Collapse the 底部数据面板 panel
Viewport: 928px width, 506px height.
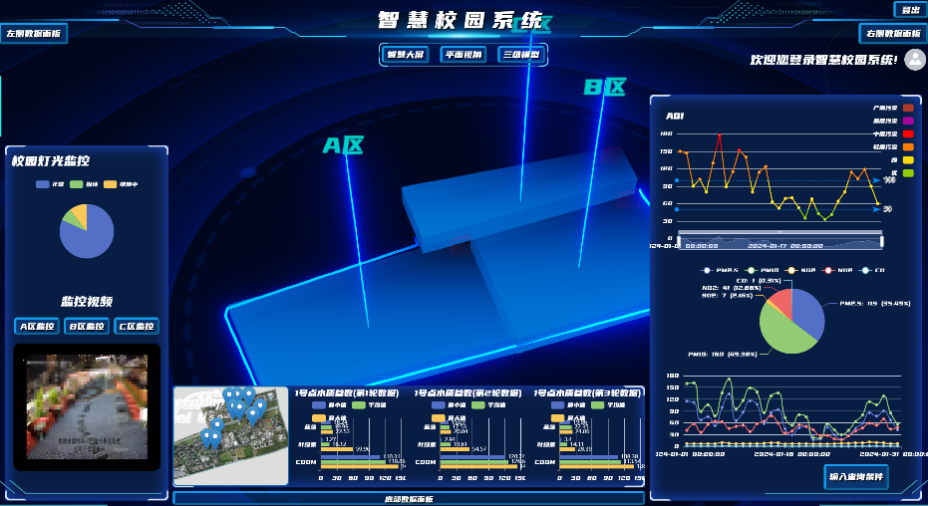tap(408, 498)
